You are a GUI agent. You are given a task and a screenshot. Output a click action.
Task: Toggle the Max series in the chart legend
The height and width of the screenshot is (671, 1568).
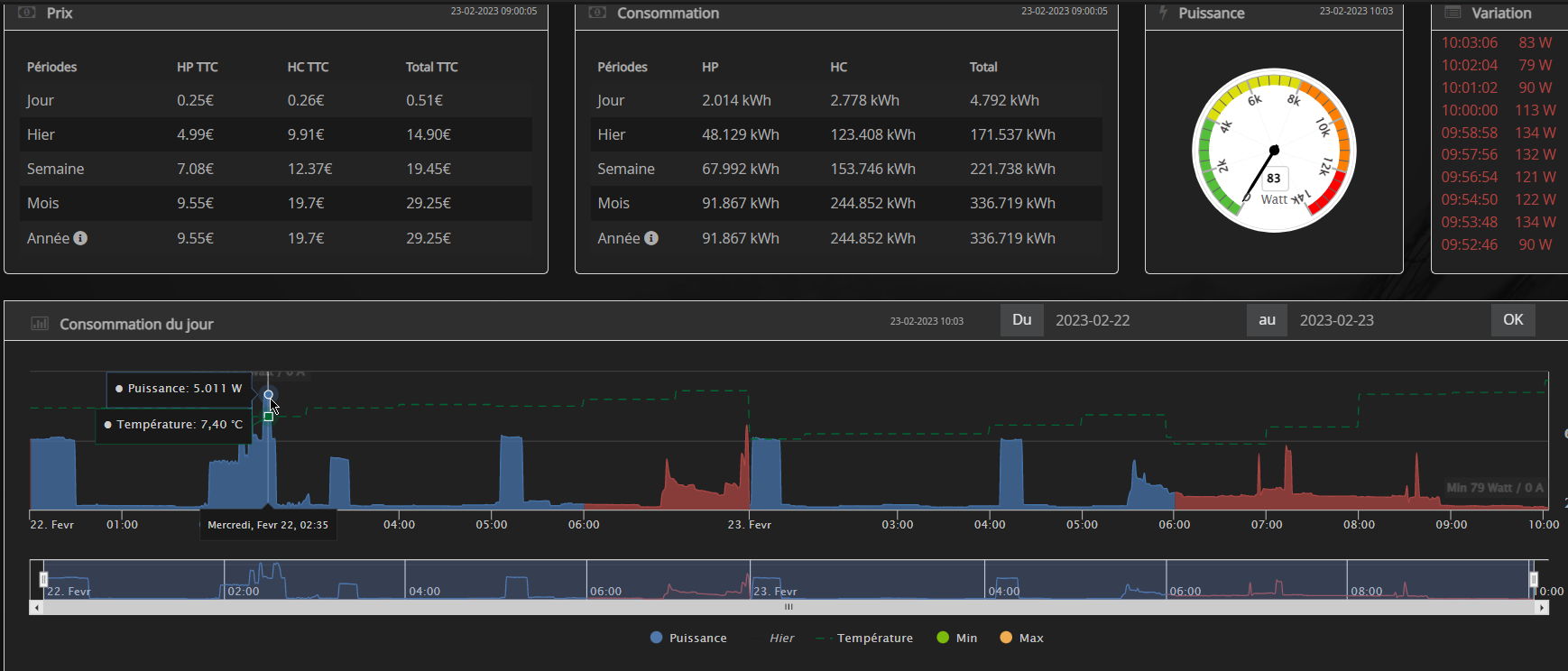tap(1021, 638)
